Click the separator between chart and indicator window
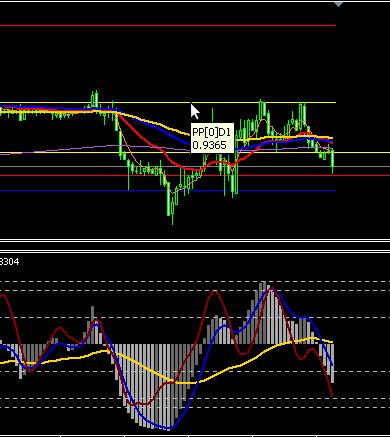The height and width of the screenshot is (437, 390). (x=195, y=246)
